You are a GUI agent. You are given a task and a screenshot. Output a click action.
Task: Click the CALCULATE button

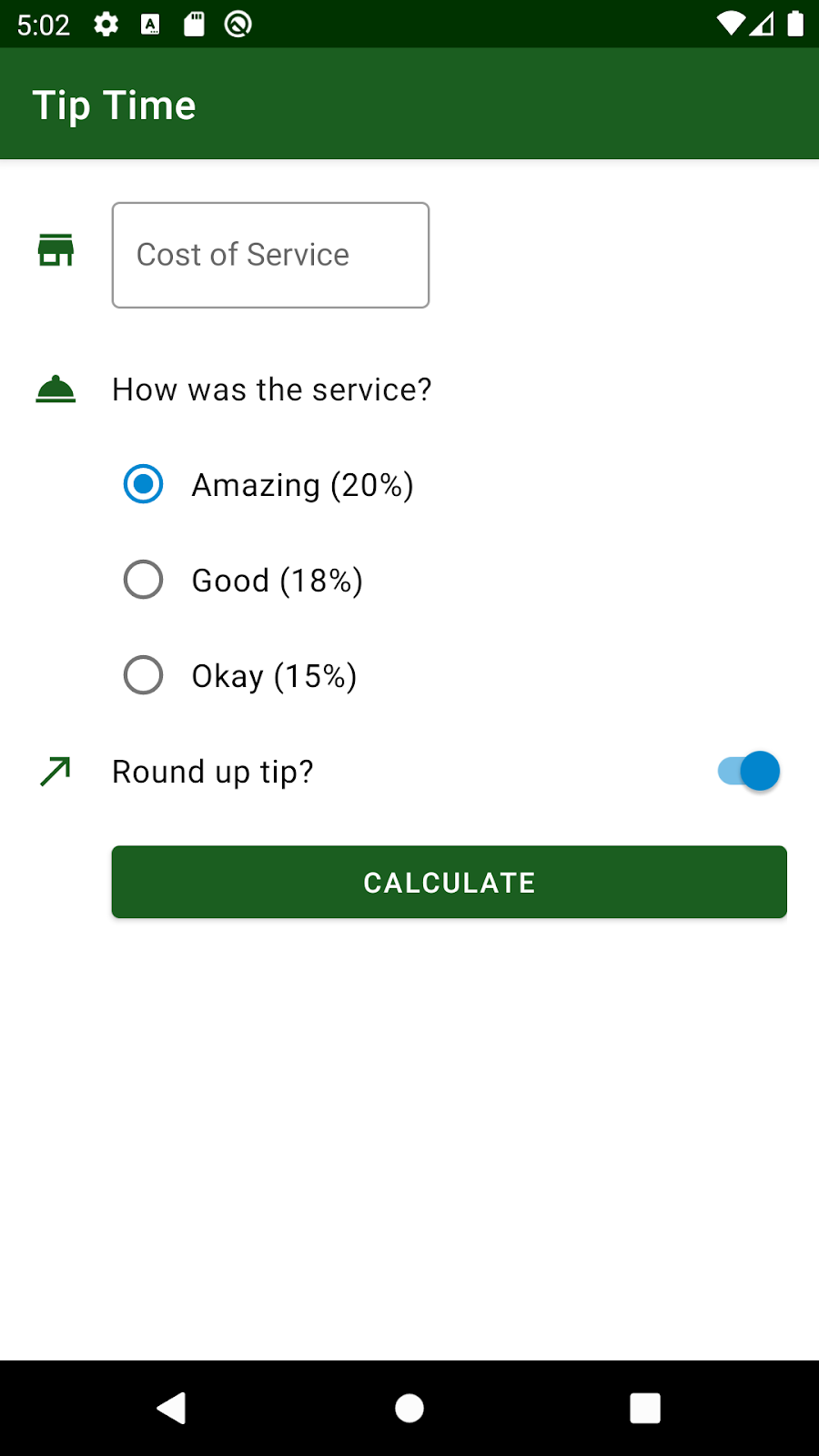coord(450,882)
